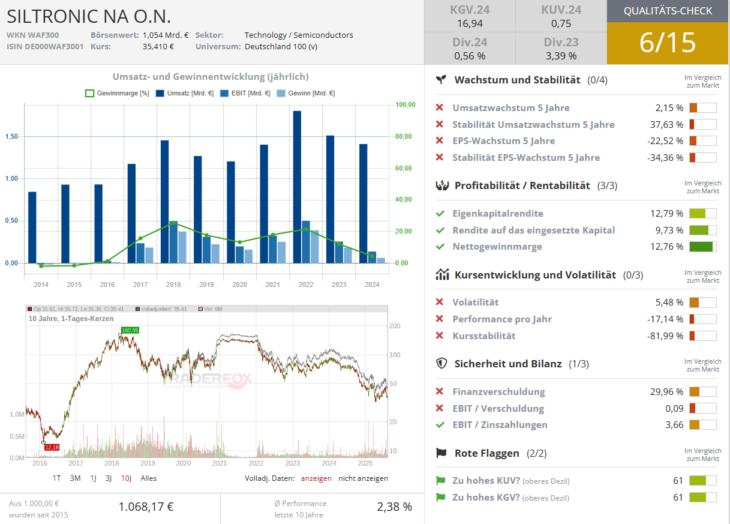The width and height of the screenshot is (730, 524).
Task: Select the 1T chart timeframe
Action: point(56,478)
